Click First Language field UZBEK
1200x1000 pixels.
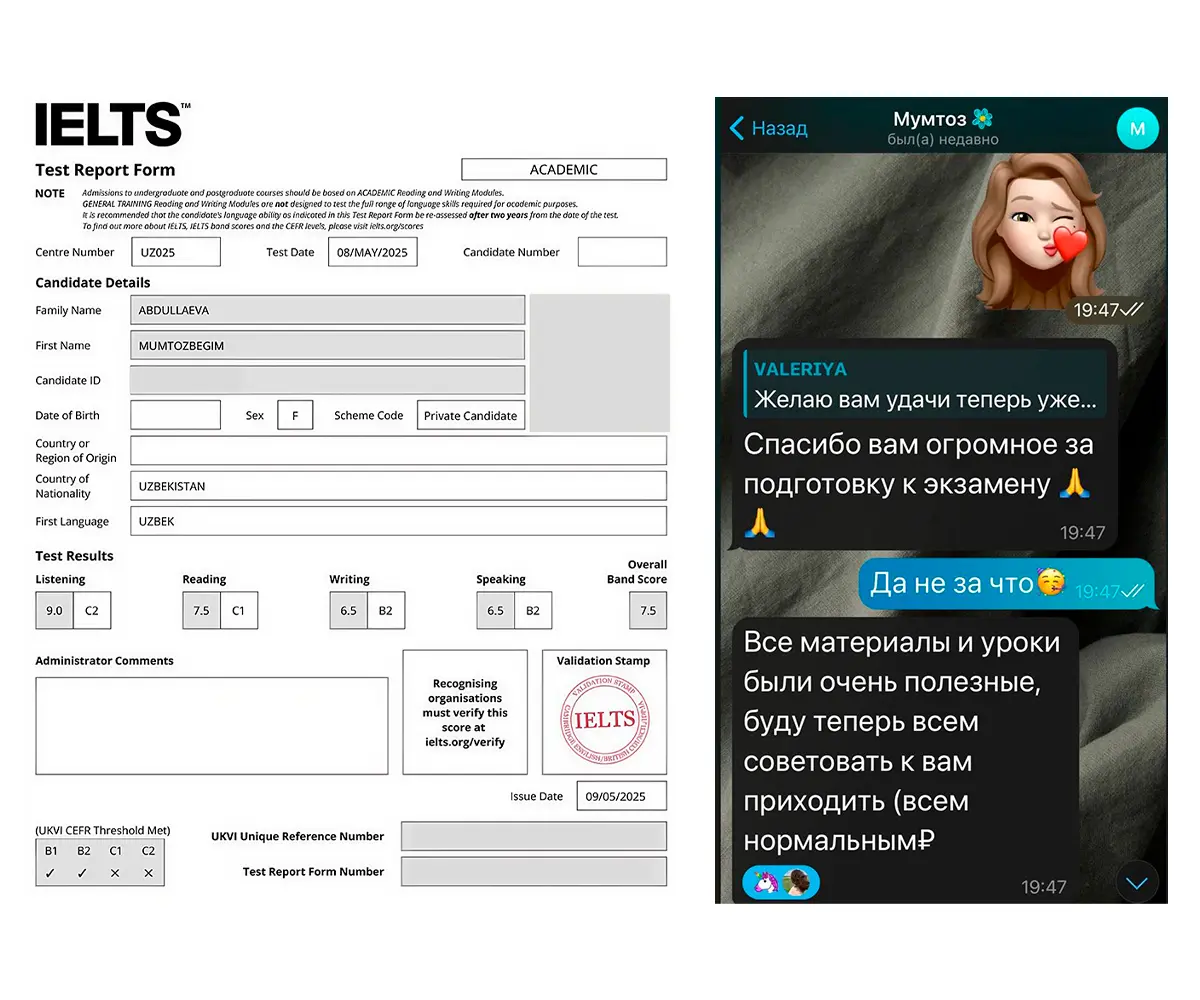398,521
